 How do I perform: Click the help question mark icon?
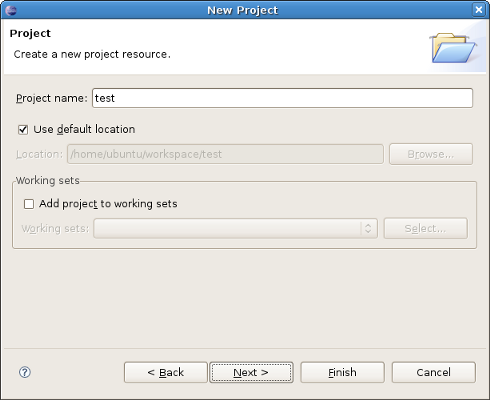tap(25, 372)
